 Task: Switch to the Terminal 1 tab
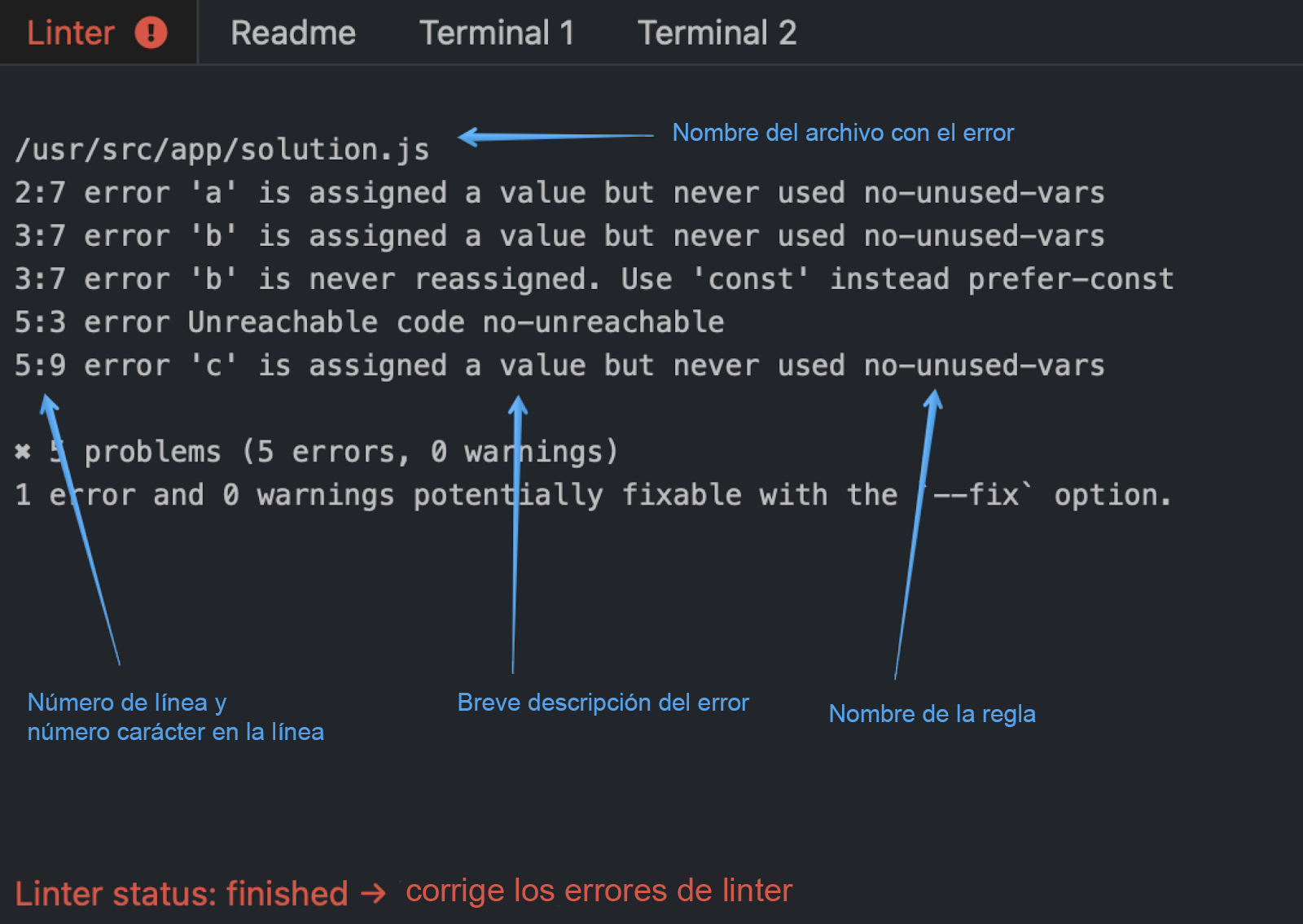(x=497, y=33)
